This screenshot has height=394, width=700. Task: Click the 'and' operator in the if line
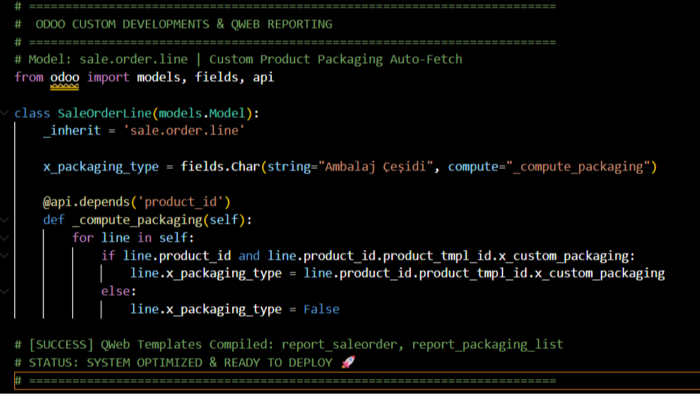[249, 255]
